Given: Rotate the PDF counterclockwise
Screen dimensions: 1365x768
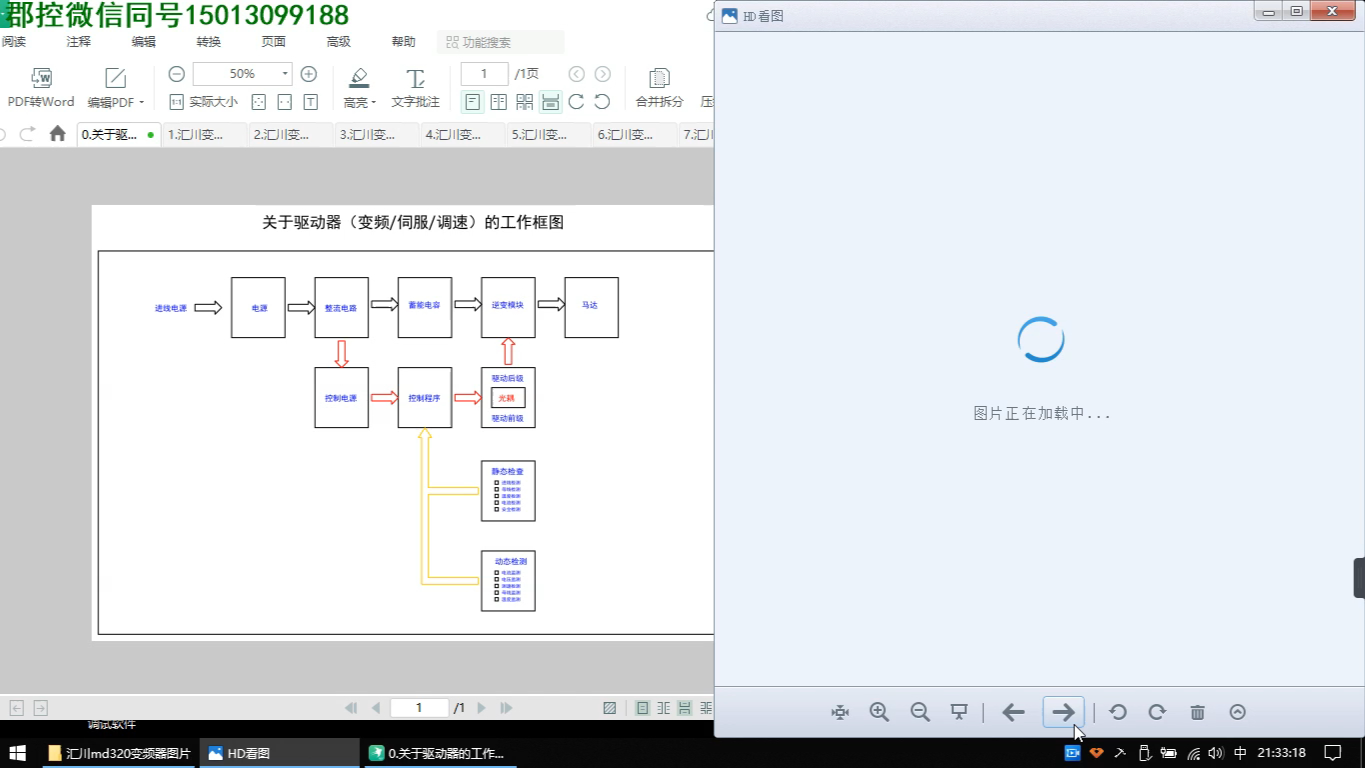Looking at the screenshot, I should [602, 102].
